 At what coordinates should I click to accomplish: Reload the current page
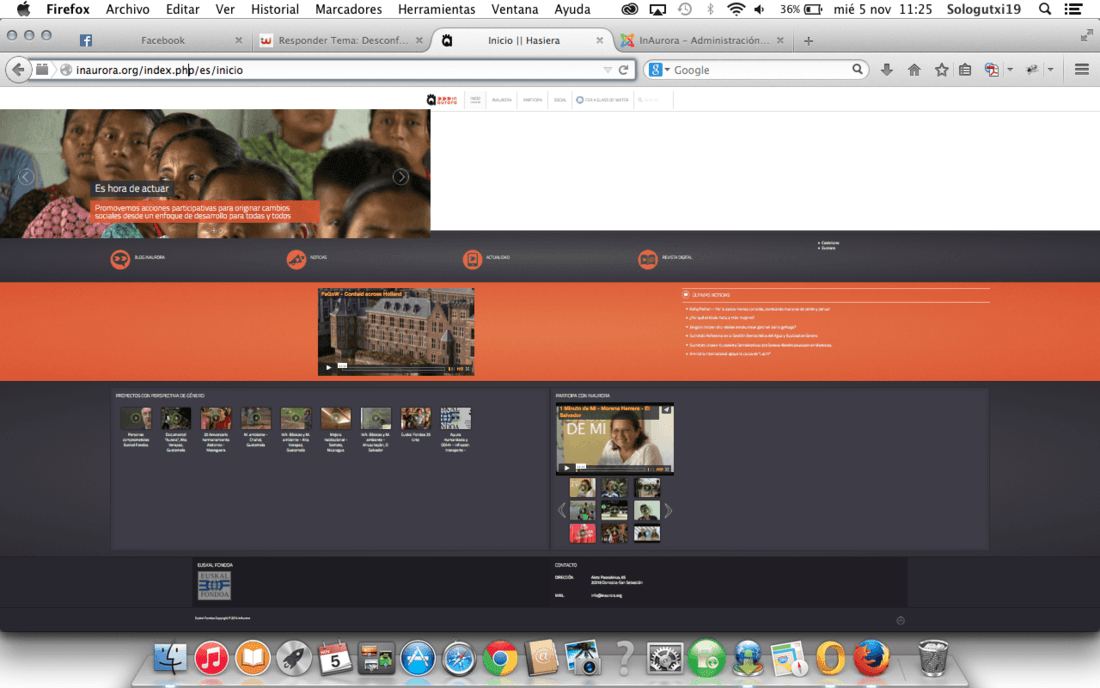pos(623,69)
